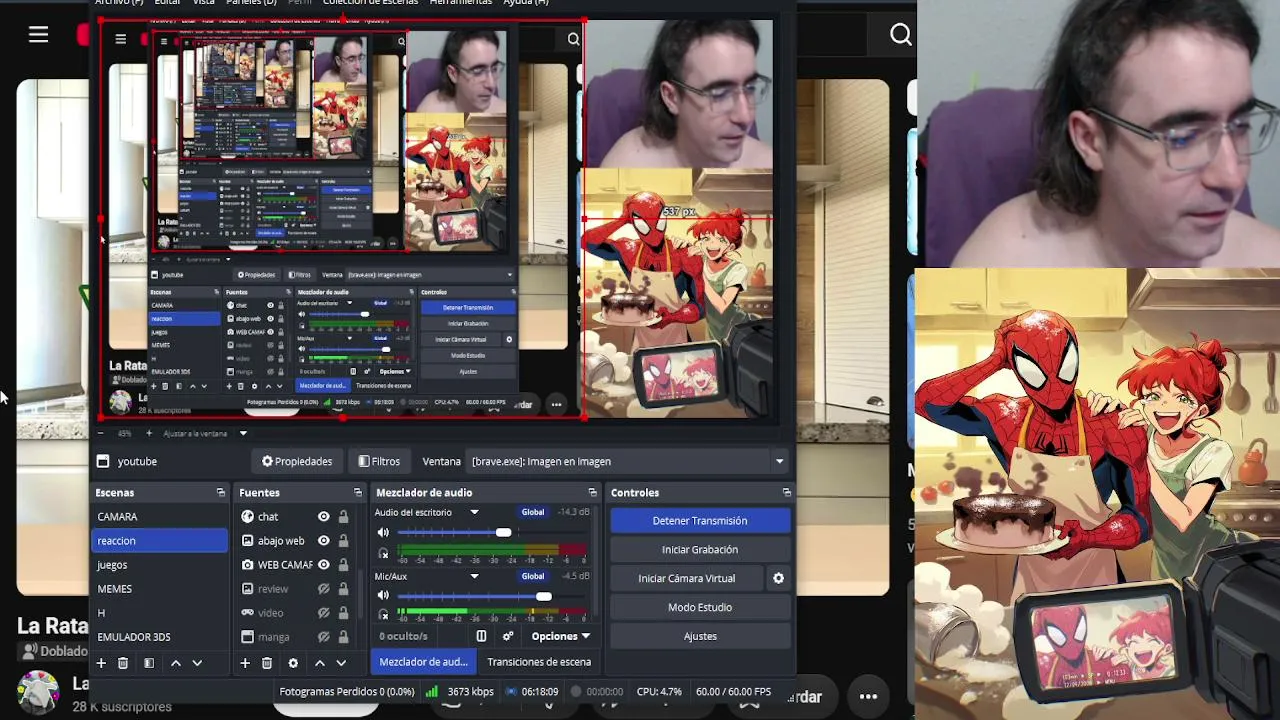Open the three-dots more menu in browser

click(868, 697)
